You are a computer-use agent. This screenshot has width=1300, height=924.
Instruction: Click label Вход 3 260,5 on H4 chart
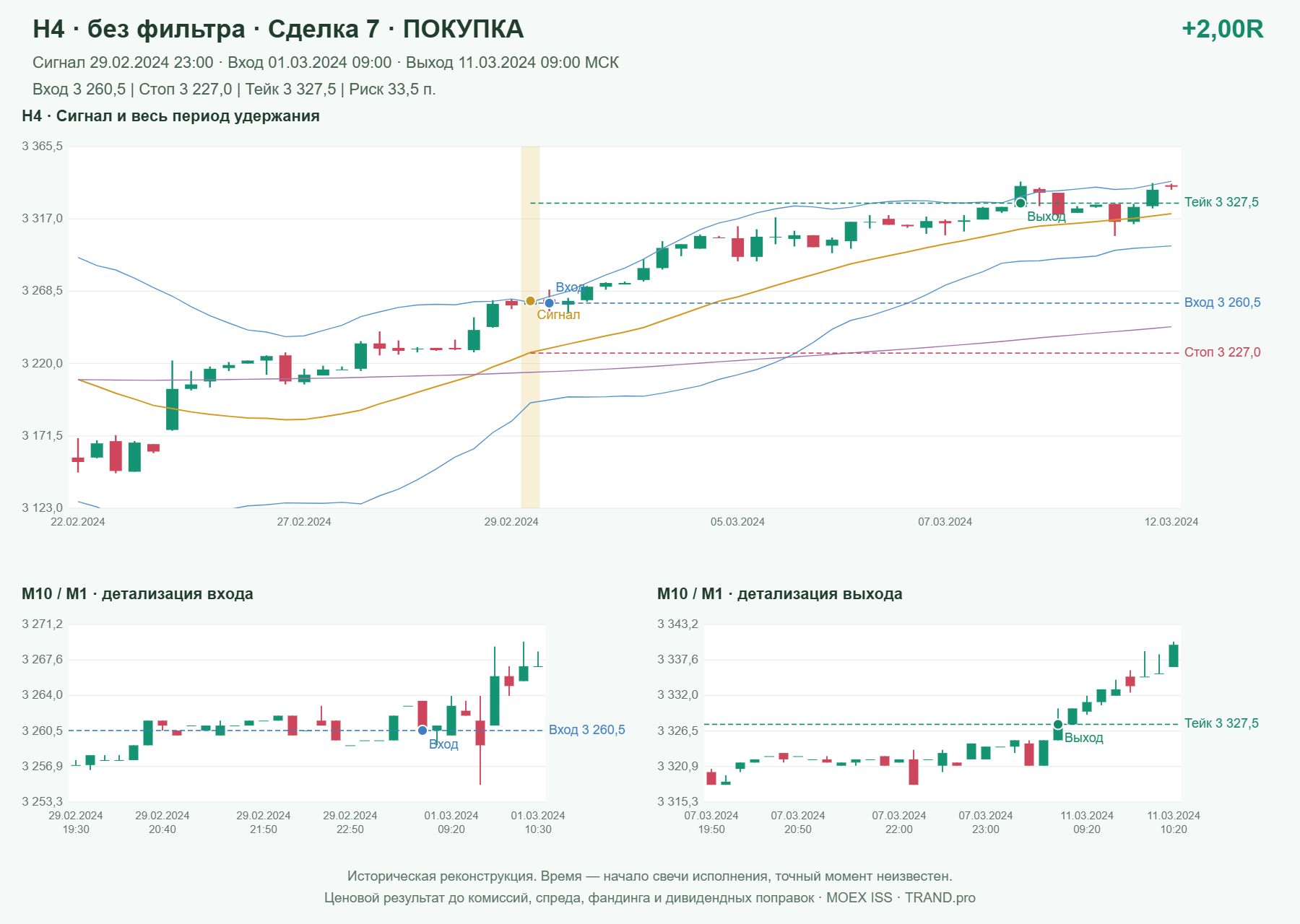pyautogui.click(x=1222, y=302)
